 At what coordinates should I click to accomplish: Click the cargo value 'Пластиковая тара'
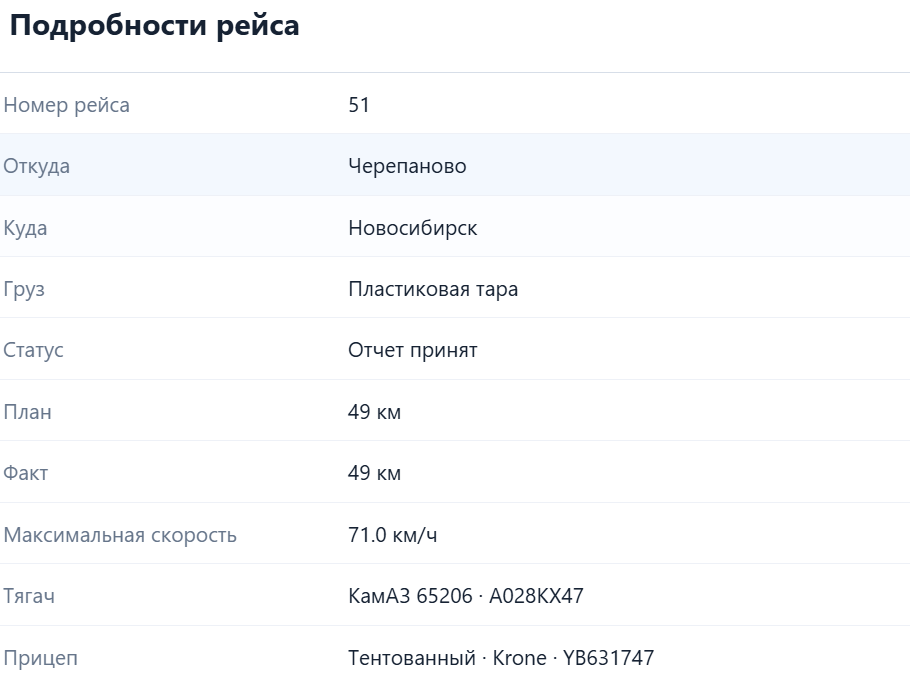pos(433,289)
